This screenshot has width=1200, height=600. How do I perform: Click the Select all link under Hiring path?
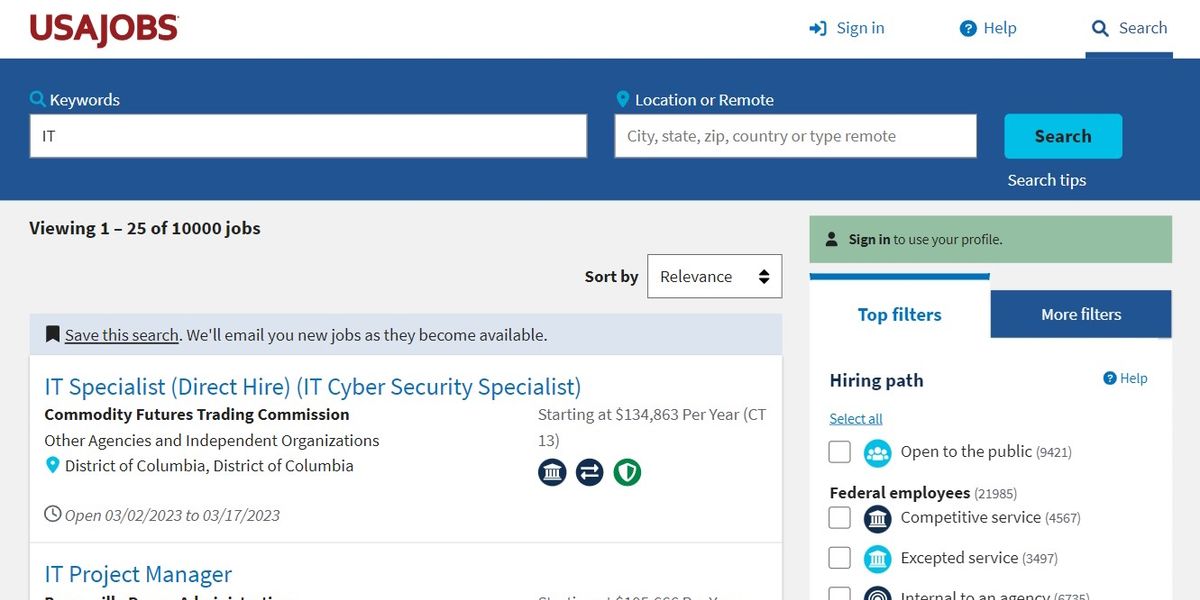(x=855, y=417)
